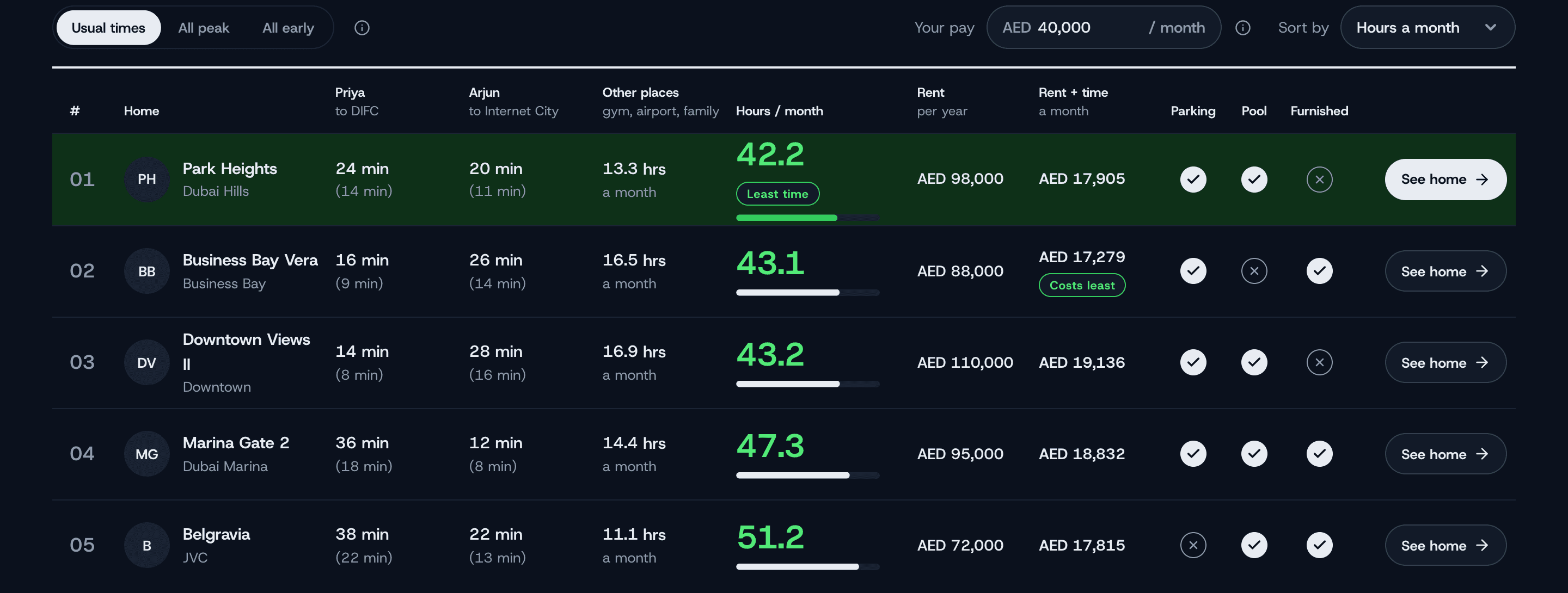The width and height of the screenshot is (1568, 593).
Task: Click Park Heights furnished cross icon
Action: point(1319,180)
